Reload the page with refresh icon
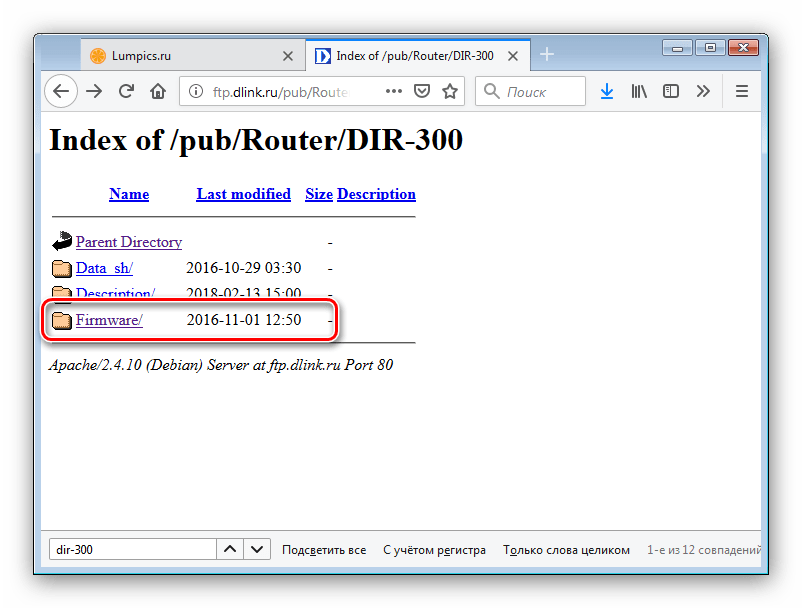802x608 pixels. tap(126, 92)
